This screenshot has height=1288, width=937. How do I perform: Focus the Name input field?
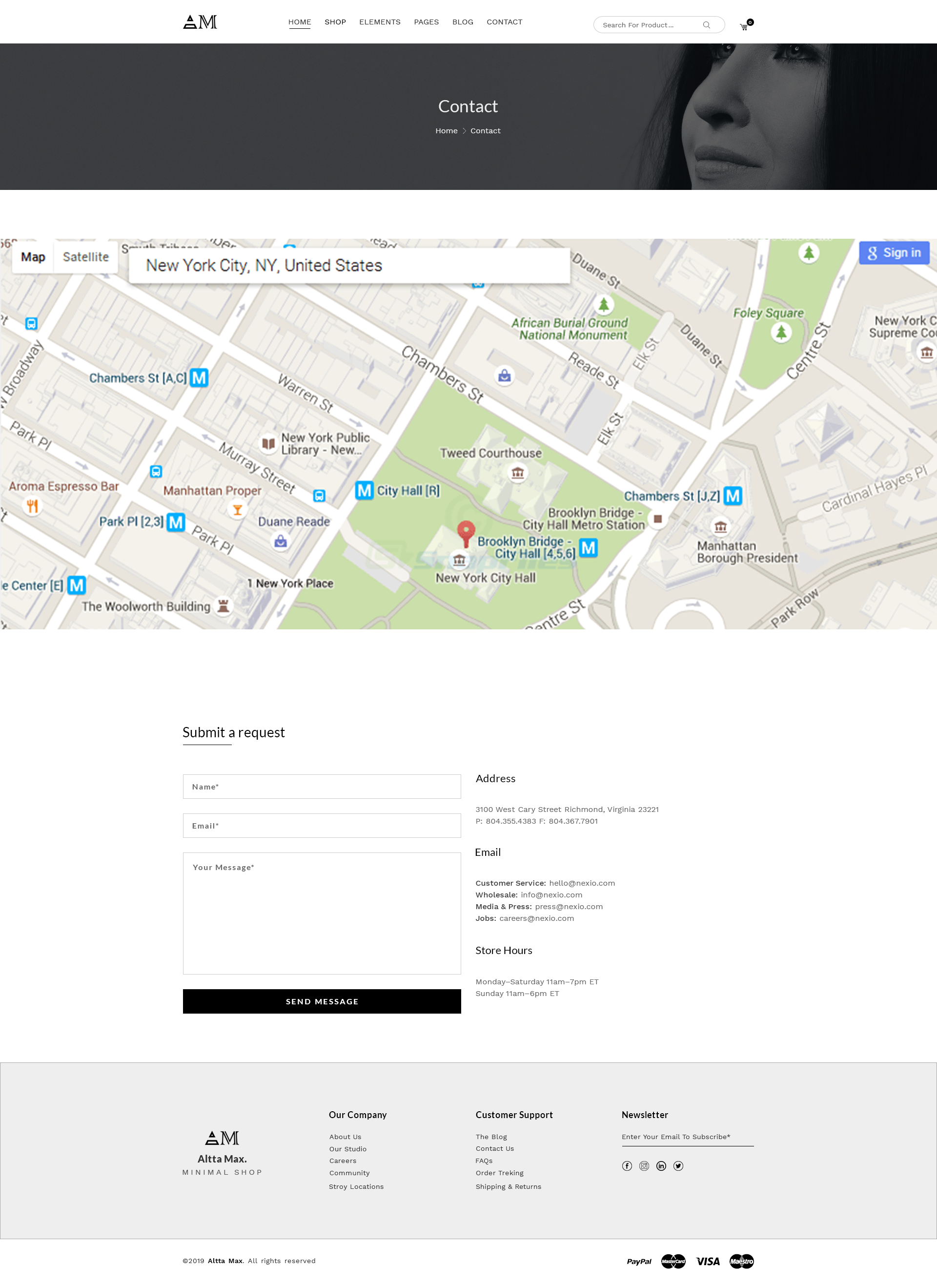point(321,787)
